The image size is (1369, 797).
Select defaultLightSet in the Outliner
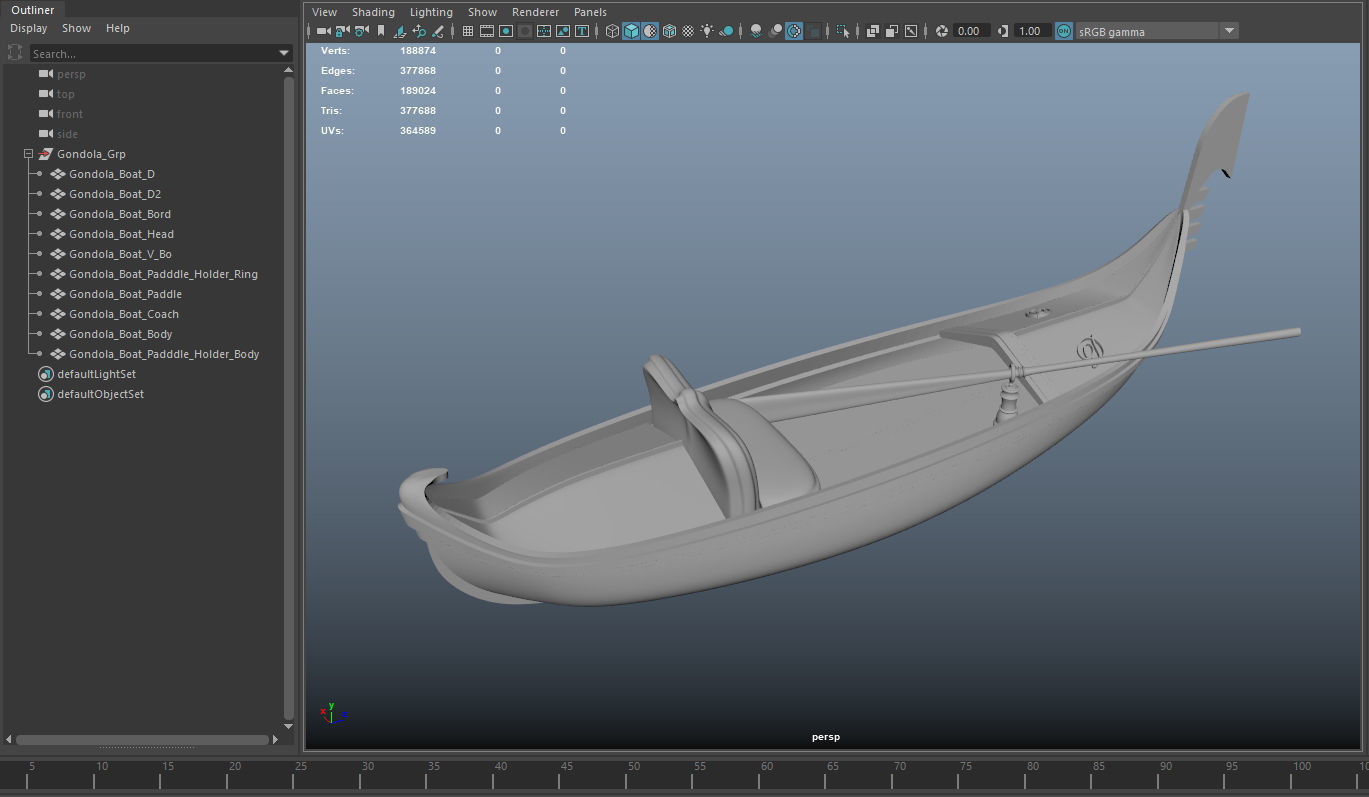pyautogui.click(x=96, y=374)
